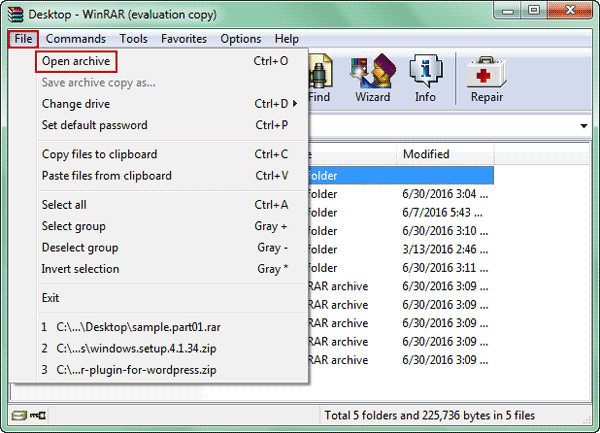The height and width of the screenshot is (433, 600).
Task: Open the Tools menu
Action: [x=133, y=39]
